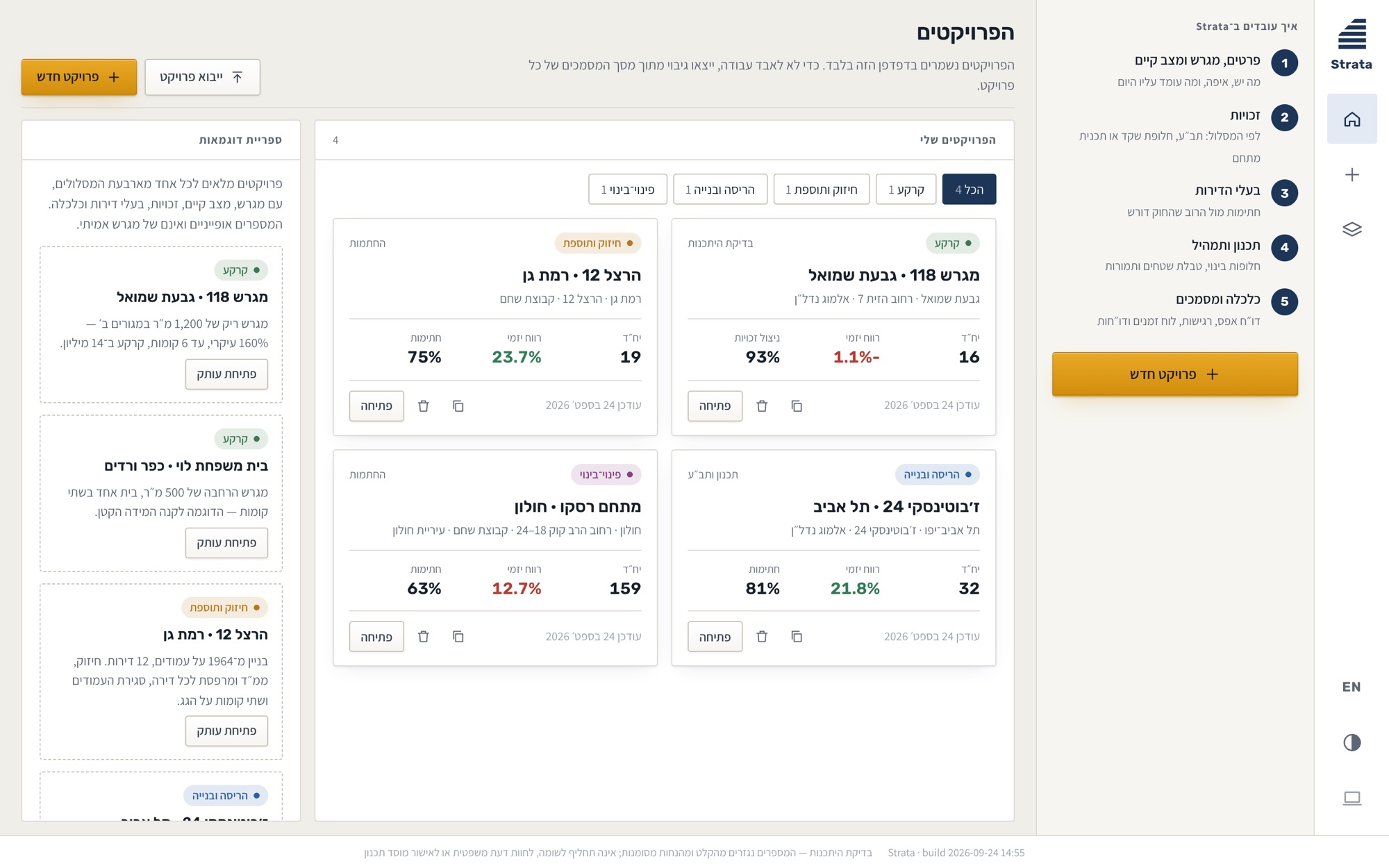Open copy of בית משפחת לוי sample
This screenshot has height=868, width=1389.
point(226,543)
